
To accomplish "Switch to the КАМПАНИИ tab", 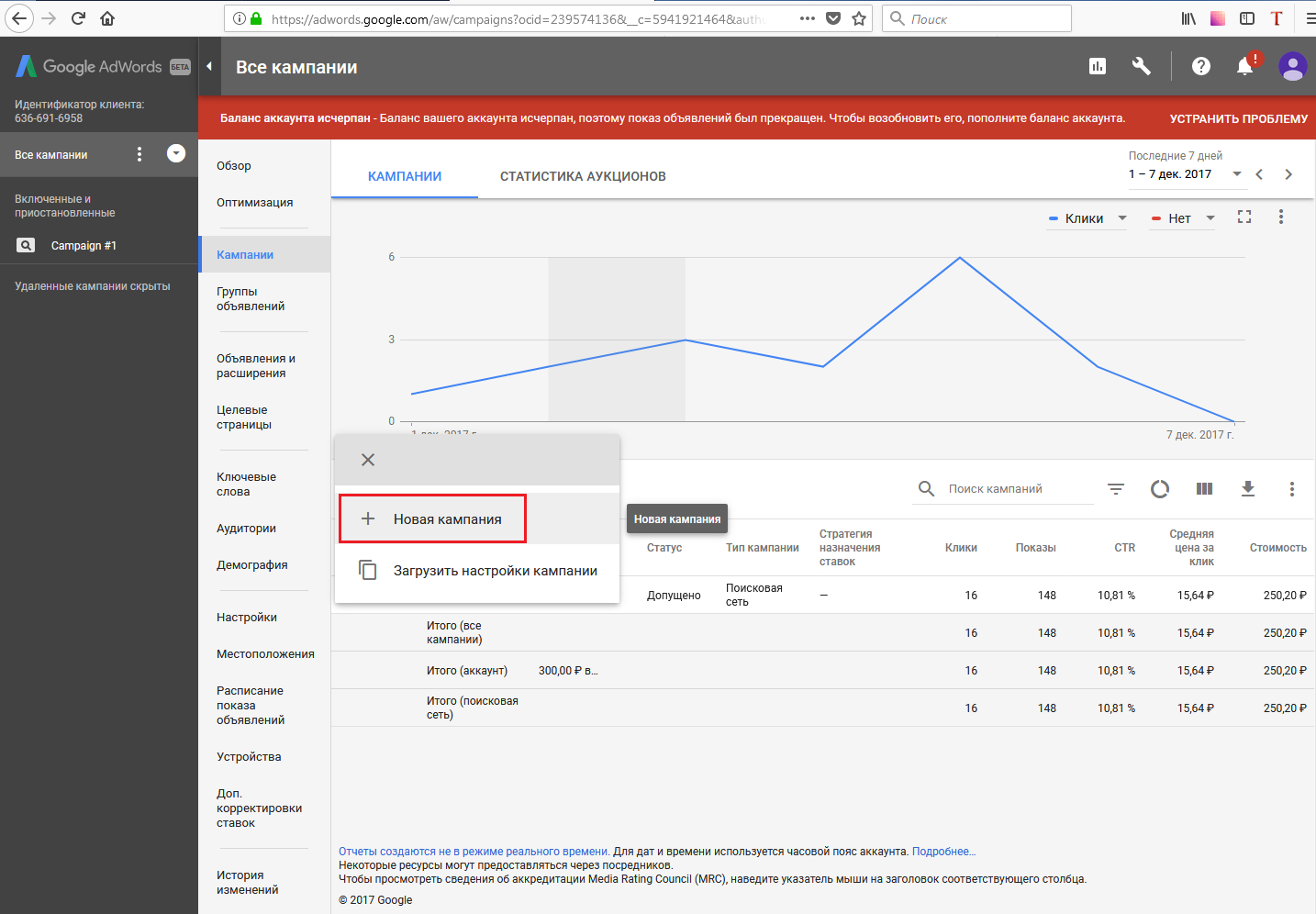I will pyautogui.click(x=405, y=176).
